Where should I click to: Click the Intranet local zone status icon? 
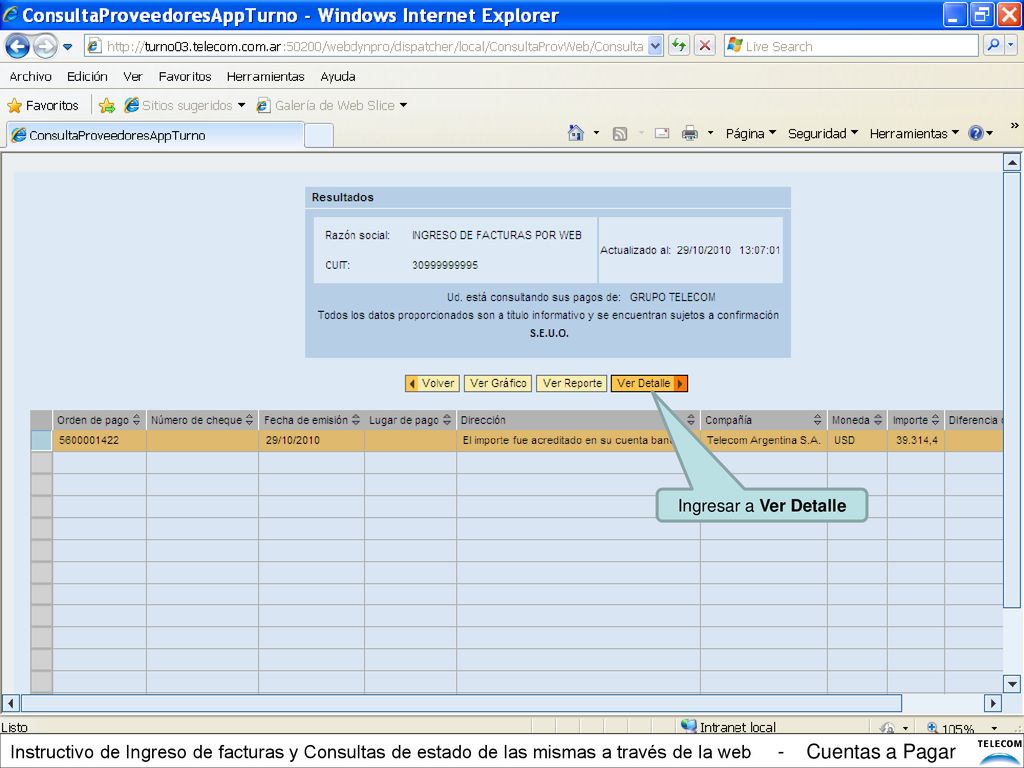click(x=689, y=726)
